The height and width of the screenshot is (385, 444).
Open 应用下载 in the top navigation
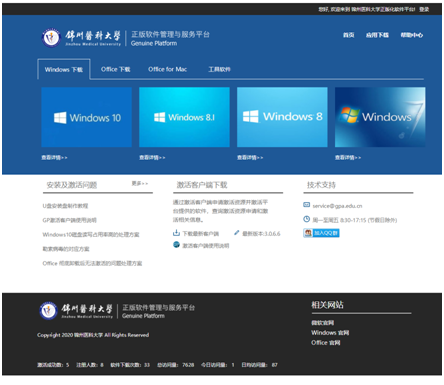coord(377,35)
